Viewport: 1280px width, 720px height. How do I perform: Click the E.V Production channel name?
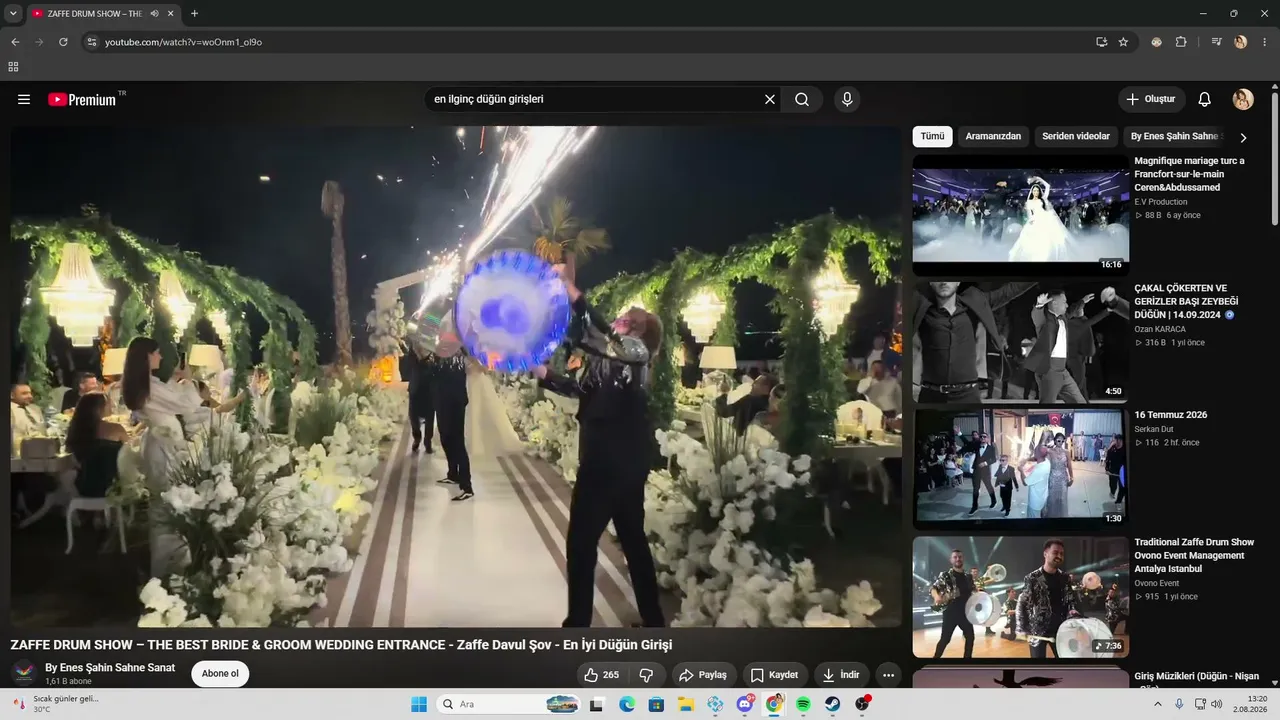1161,202
